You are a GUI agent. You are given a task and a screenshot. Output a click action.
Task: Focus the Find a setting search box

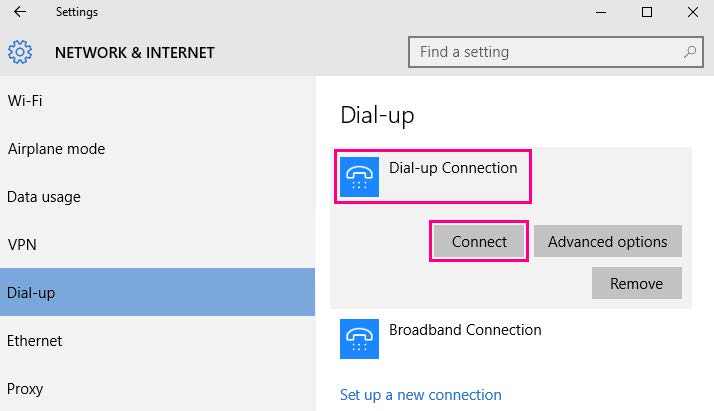pyautogui.click(x=556, y=52)
